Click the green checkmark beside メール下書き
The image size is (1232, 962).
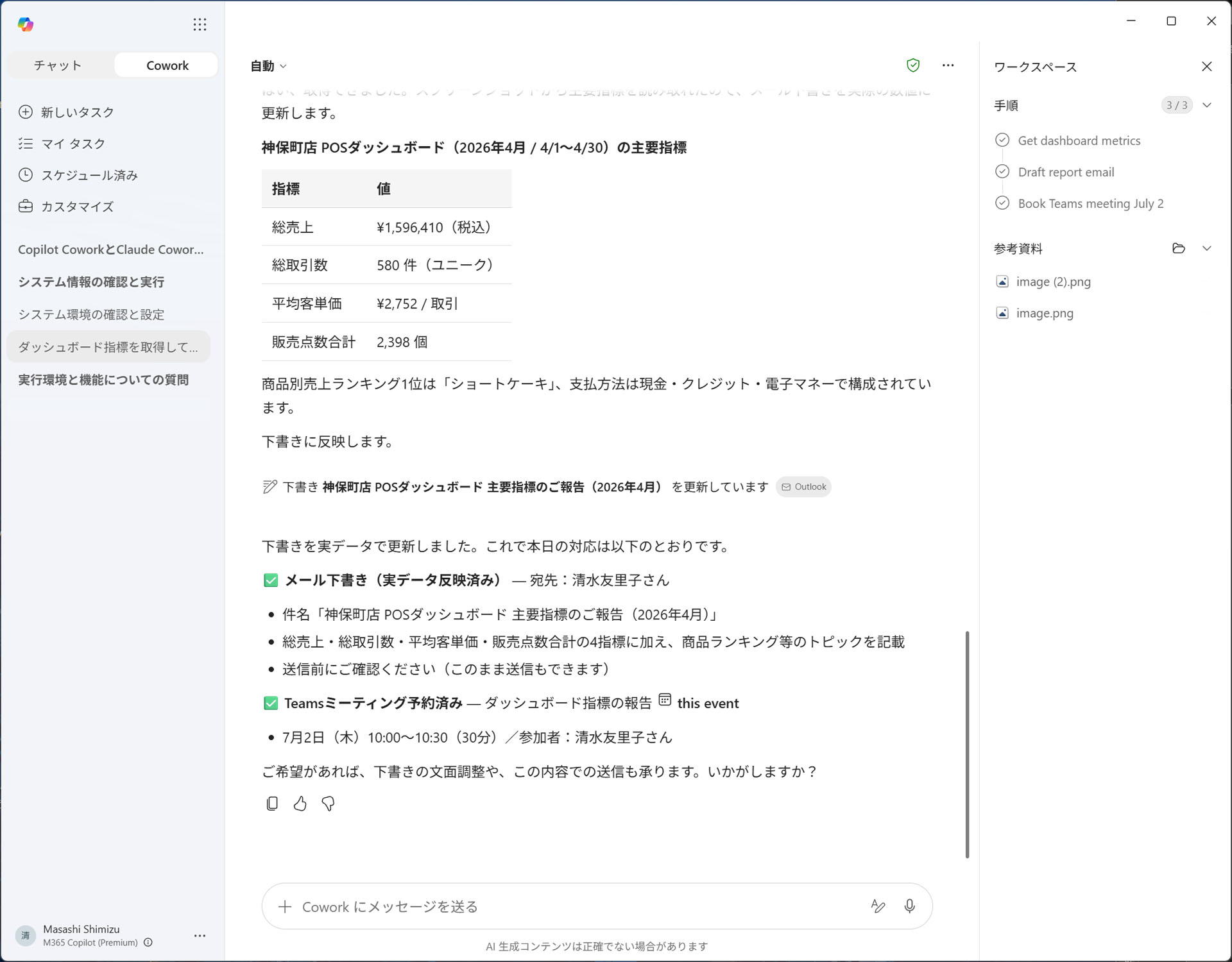[270, 580]
